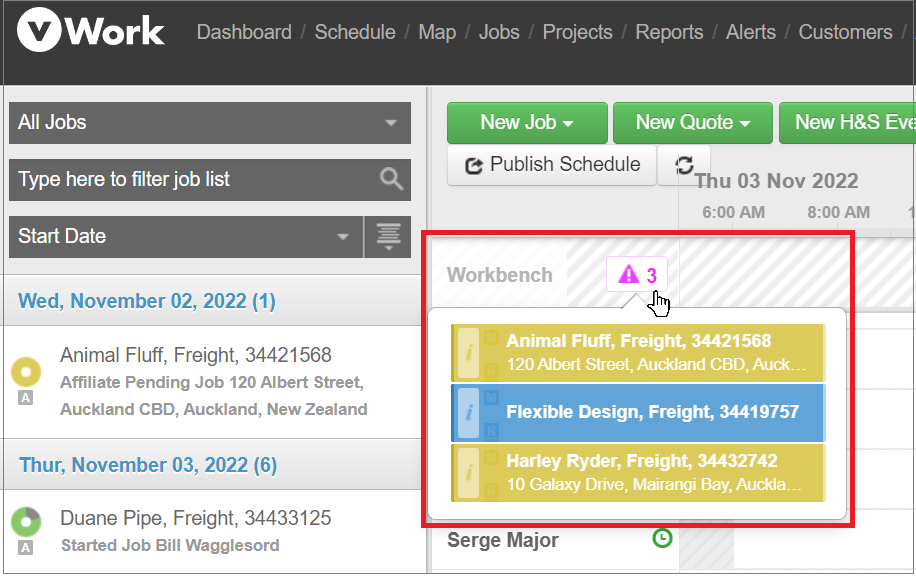The image size is (916, 576).
Task: Click the Publish Schedule button
Action: tap(551, 165)
